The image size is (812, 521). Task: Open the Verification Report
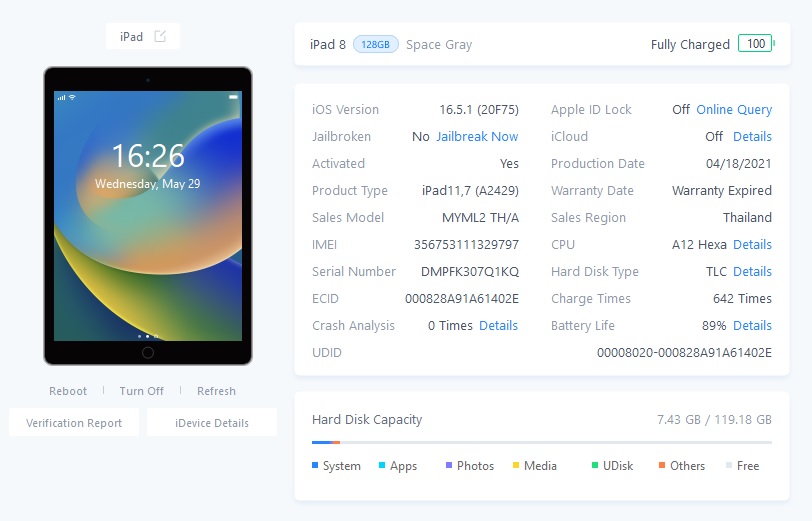[74, 423]
